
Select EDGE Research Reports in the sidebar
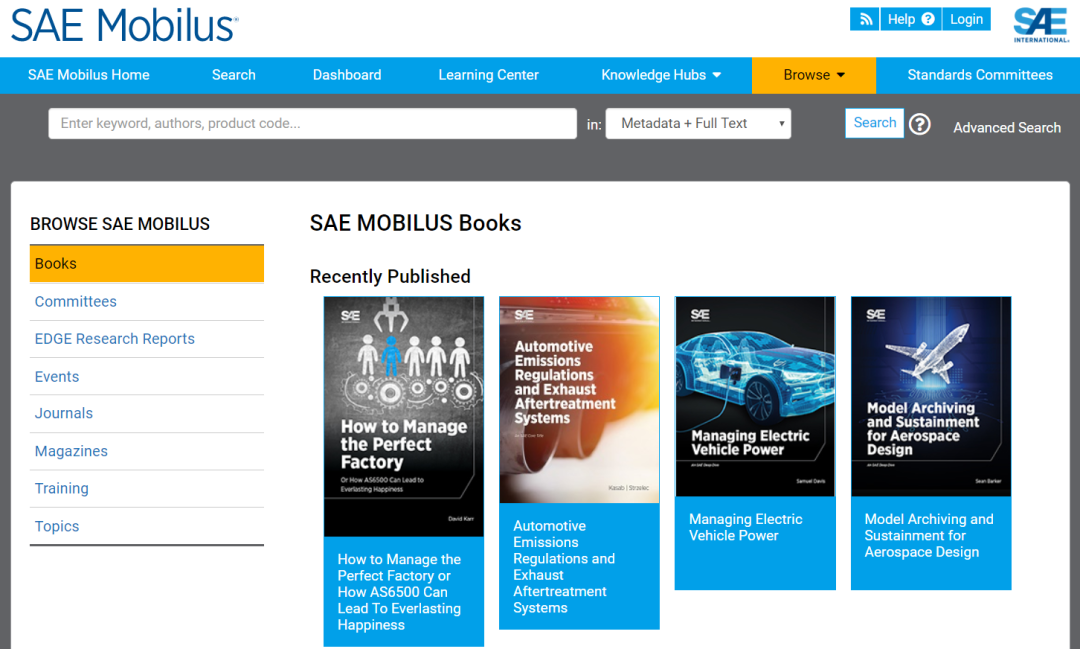[115, 339]
